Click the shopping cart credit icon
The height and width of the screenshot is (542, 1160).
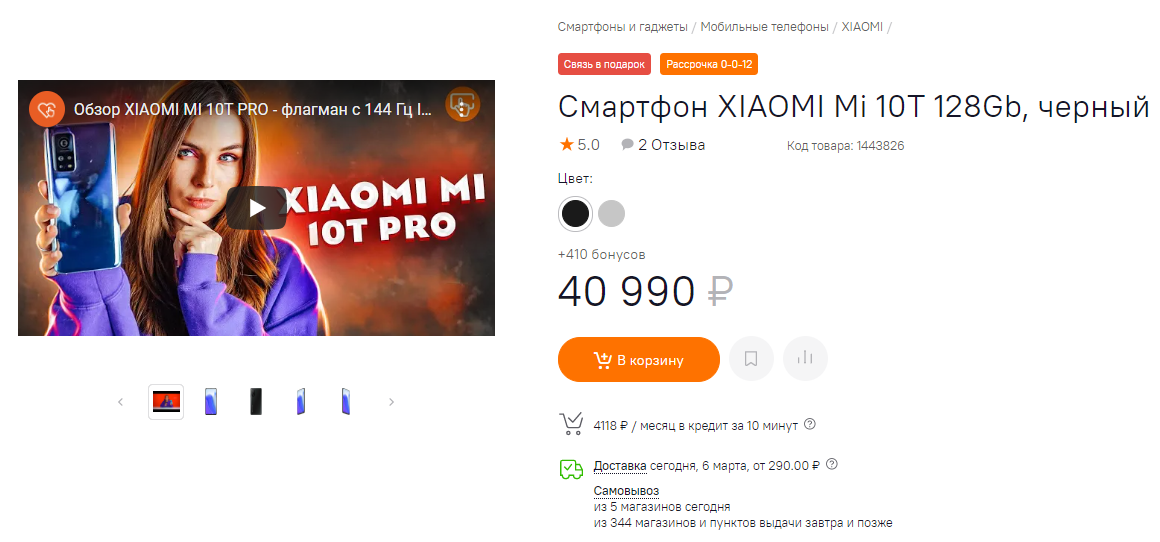click(x=571, y=424)
